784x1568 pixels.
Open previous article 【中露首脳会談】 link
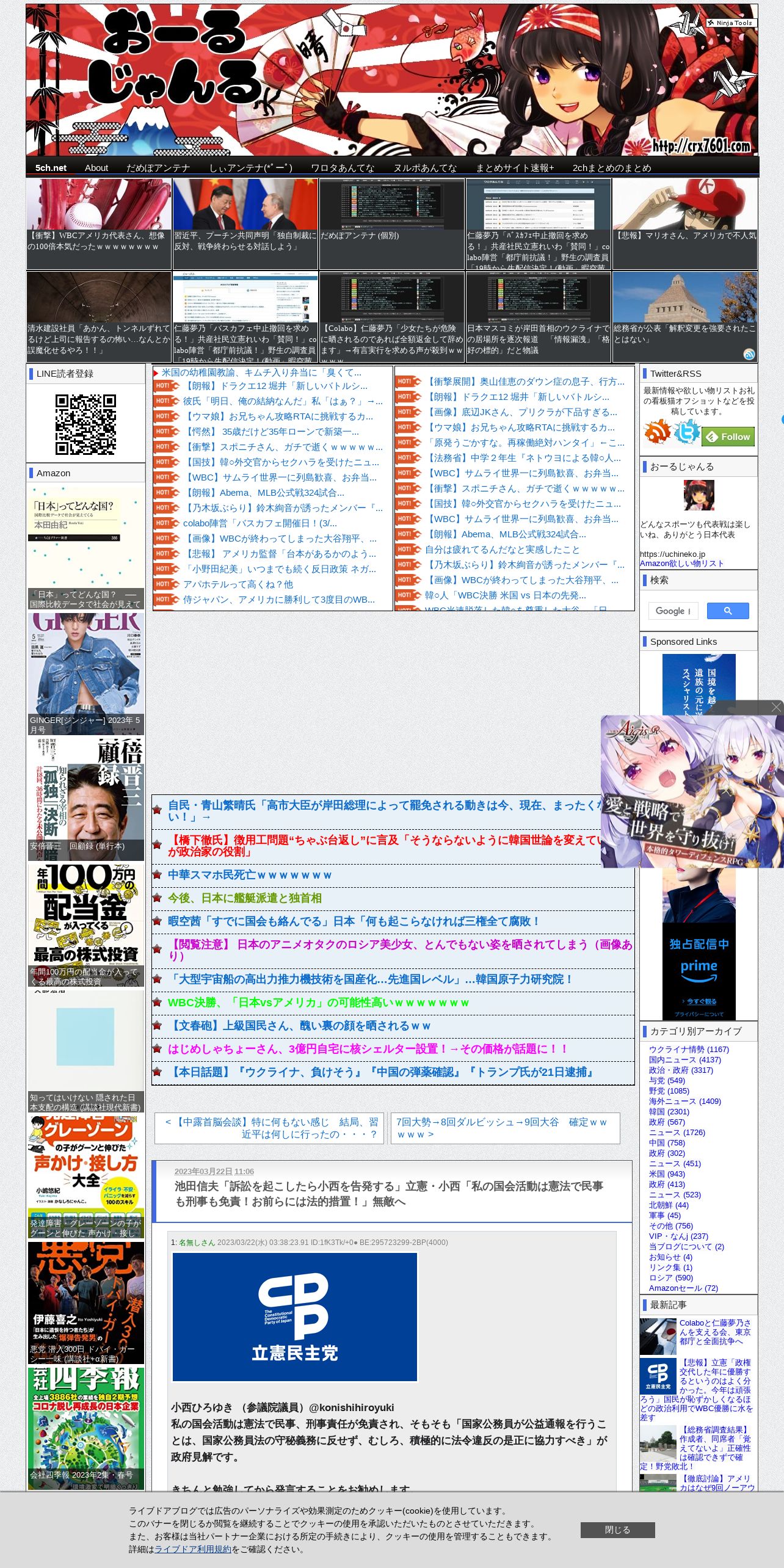tap(272, 1128)
